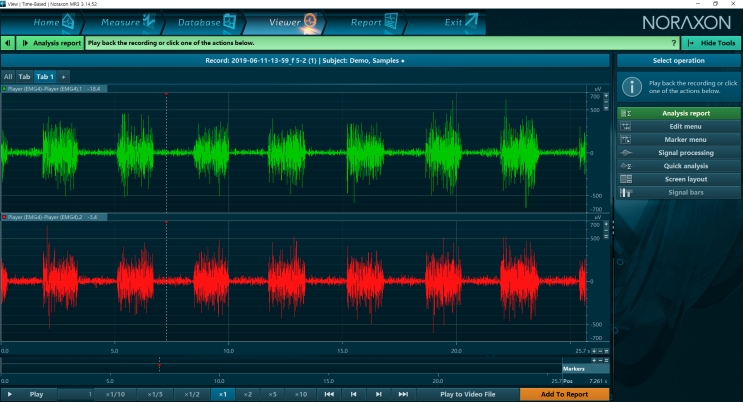This screenshot has width=743, height=402.
Task: Click the bottom scale button of the red channel
Action: [x=606, y=236]
